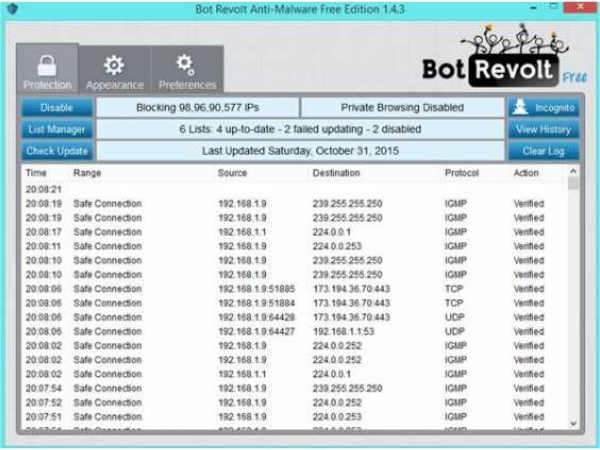Click the Check Update button
The image size is (600, 450).
(x=57, y=151)
